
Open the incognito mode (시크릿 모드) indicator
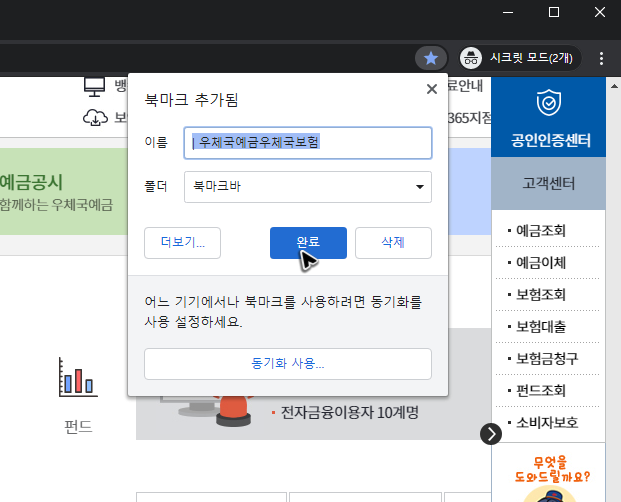pyautogui.click(x=520, y=58)
